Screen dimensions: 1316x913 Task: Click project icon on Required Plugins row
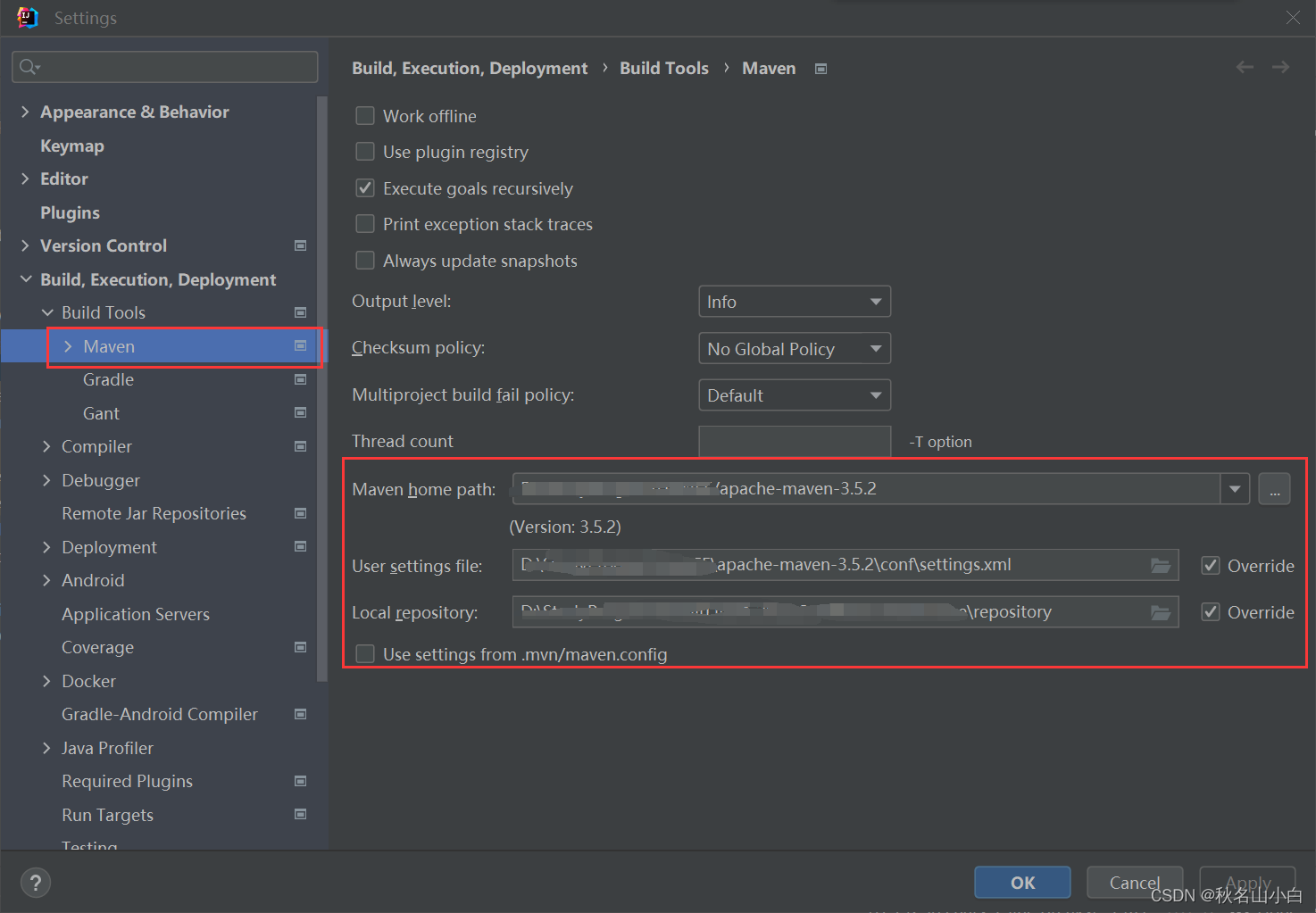pyautogui.click(x=301, y=781)
